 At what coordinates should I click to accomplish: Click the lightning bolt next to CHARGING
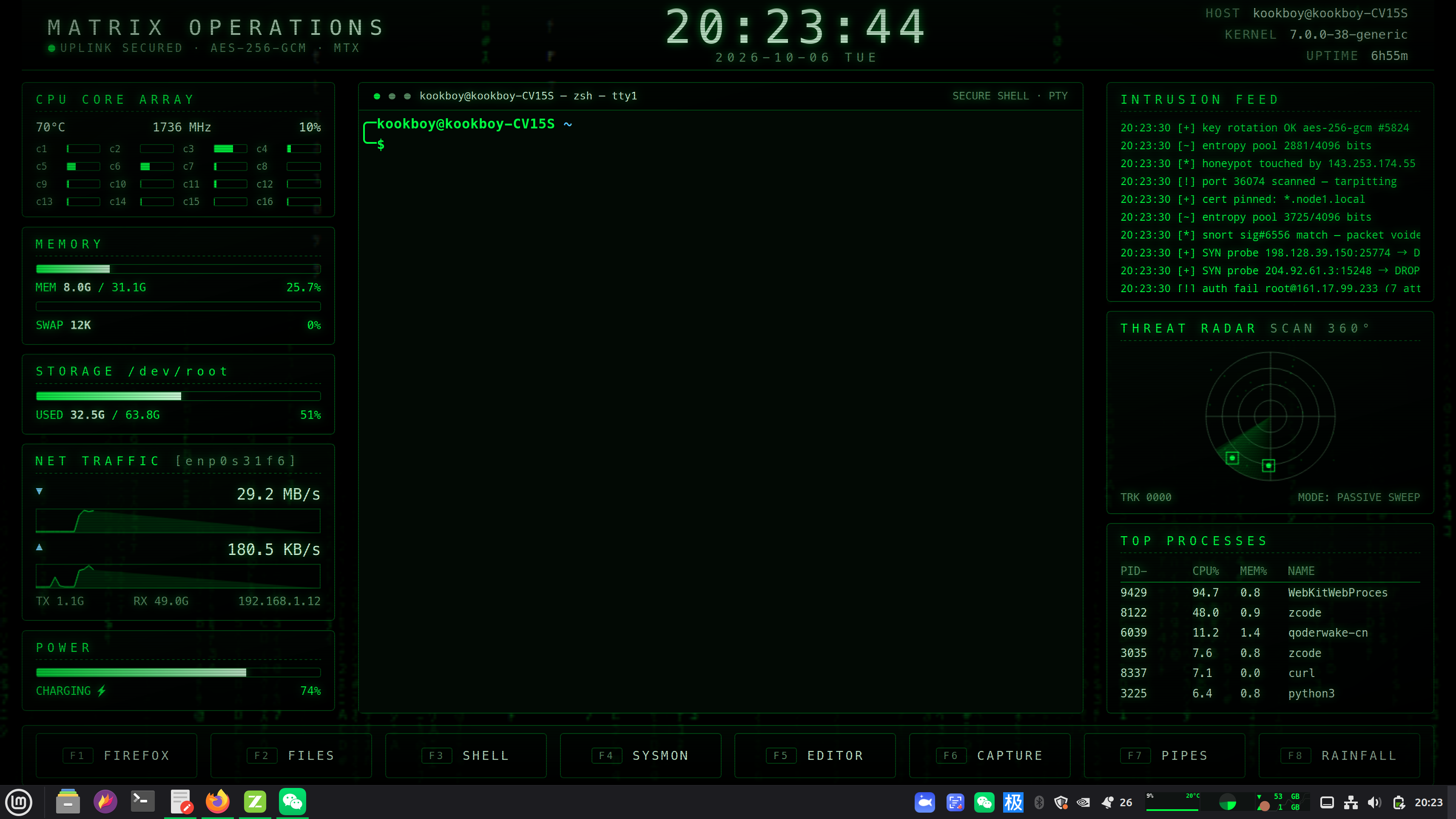pyautogui.click(x=101, y=691)
